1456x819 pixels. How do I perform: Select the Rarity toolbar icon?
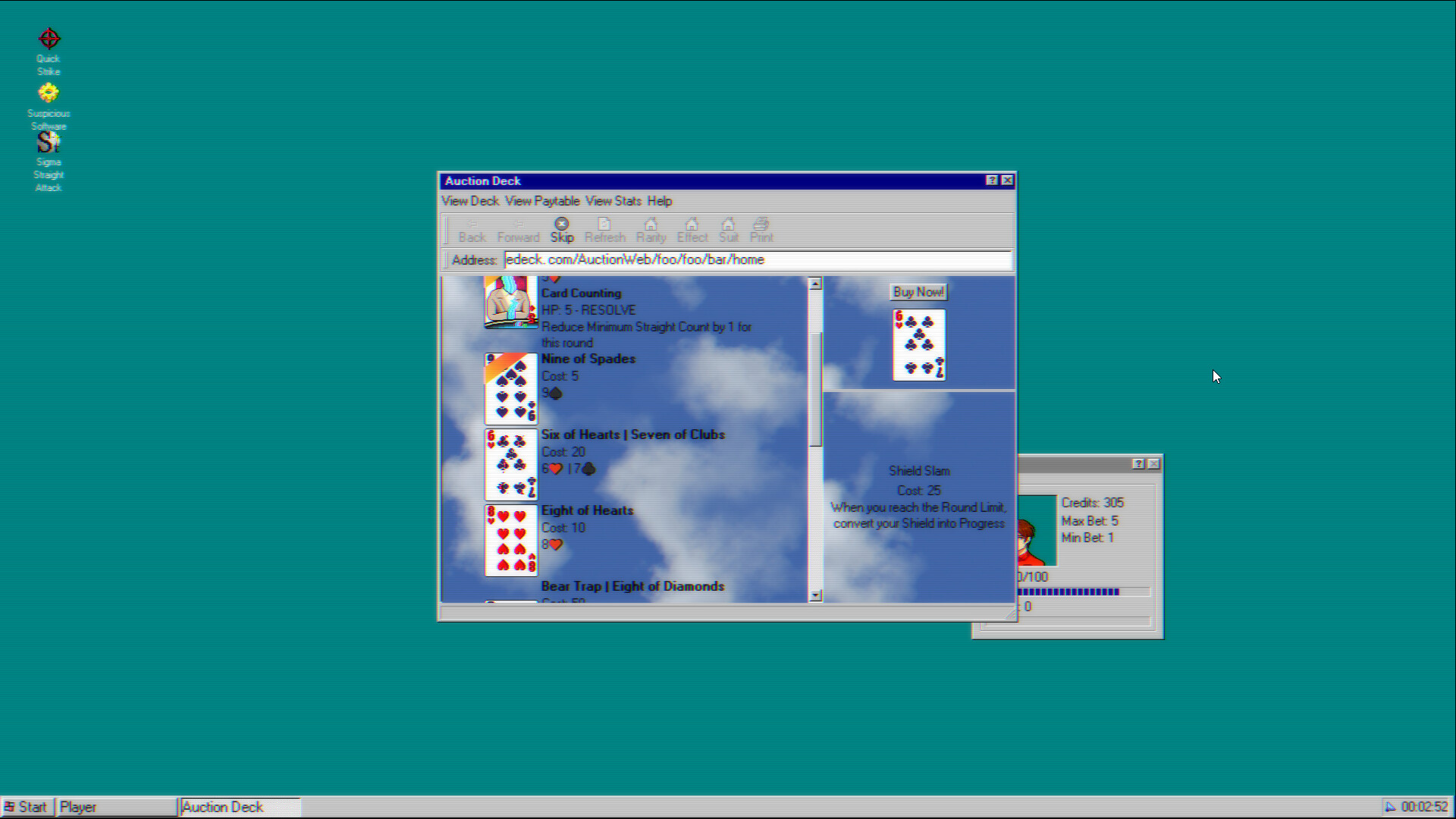tap(651, 229)
